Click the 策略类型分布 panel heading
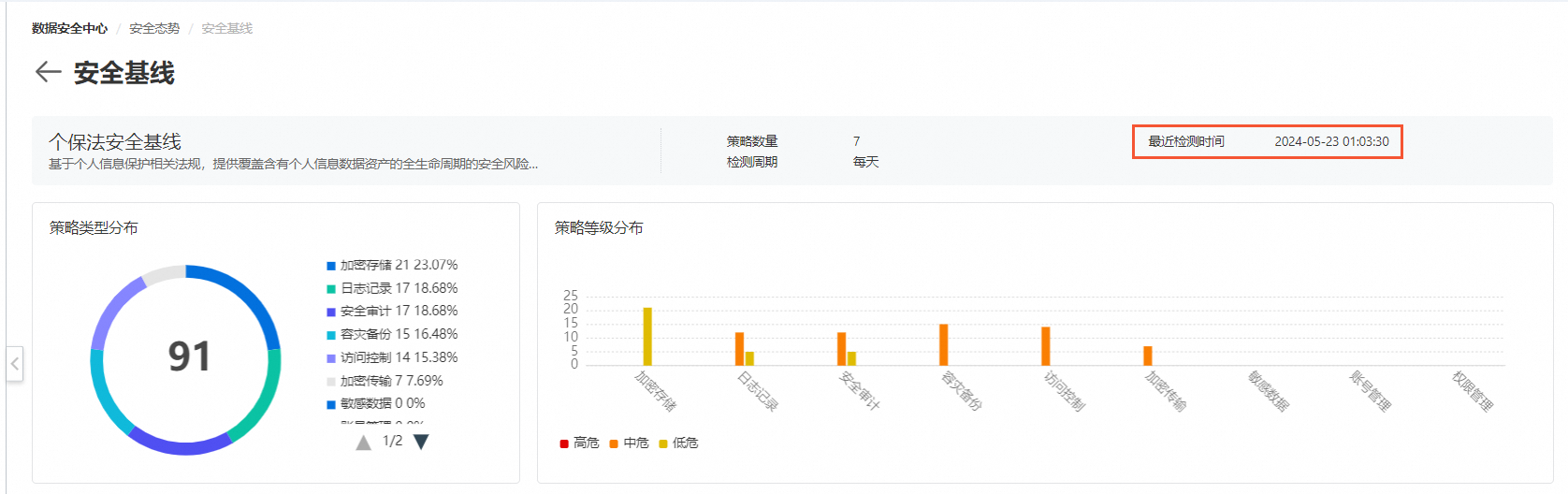Image resolution: width=1568 pixels, height=494 pixels. point(94,227)
